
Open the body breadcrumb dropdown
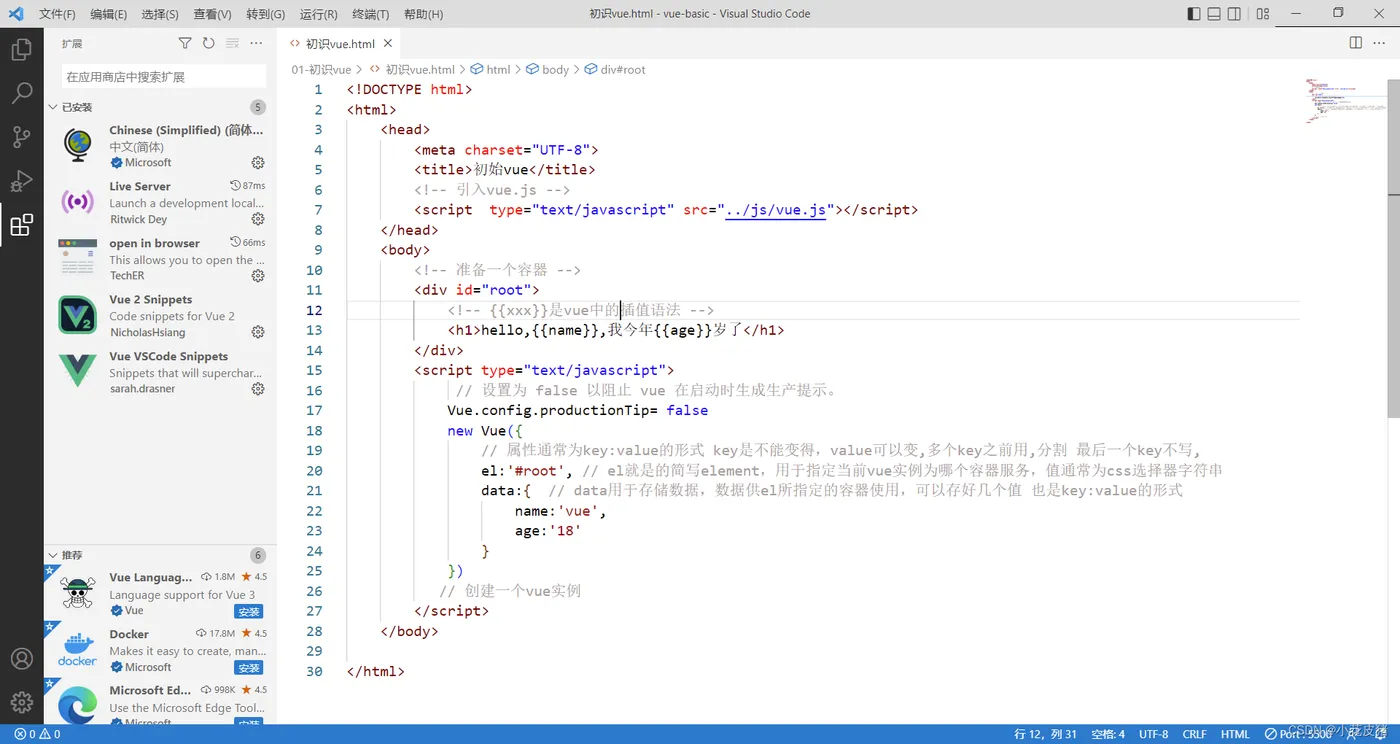(547, 70)
